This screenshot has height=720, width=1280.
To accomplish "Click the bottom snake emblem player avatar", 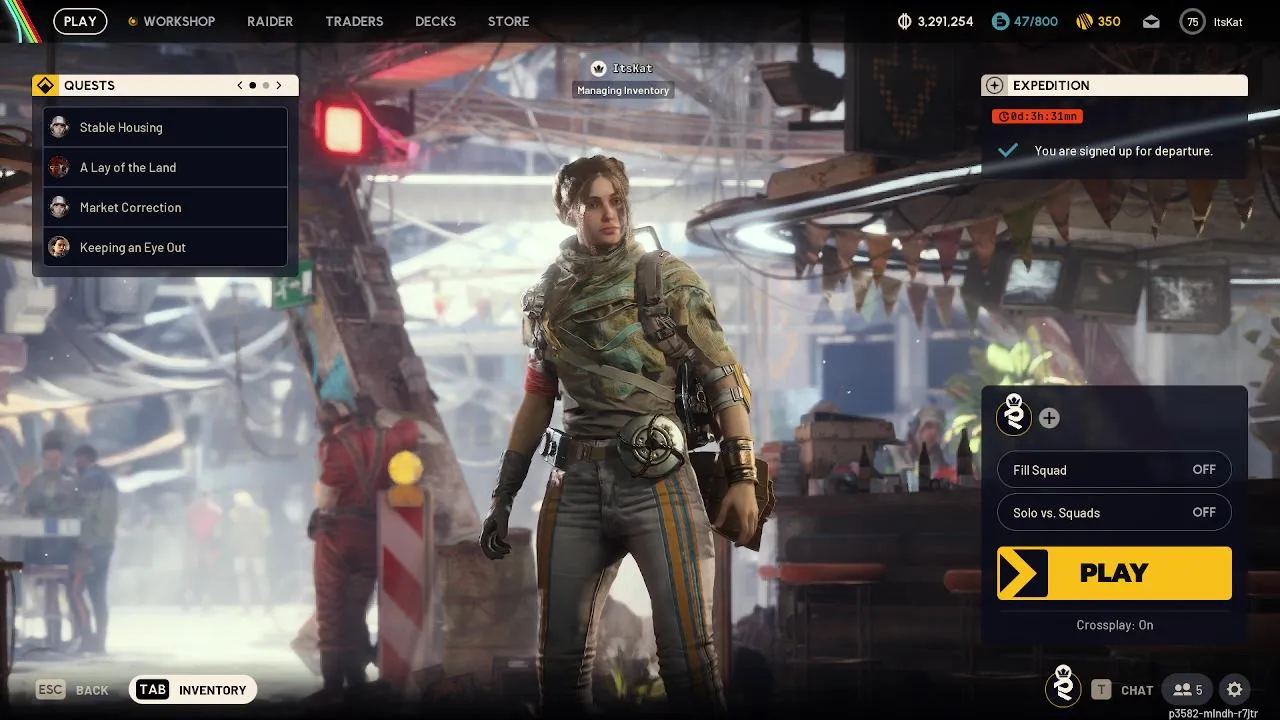I will point(1063,686).
